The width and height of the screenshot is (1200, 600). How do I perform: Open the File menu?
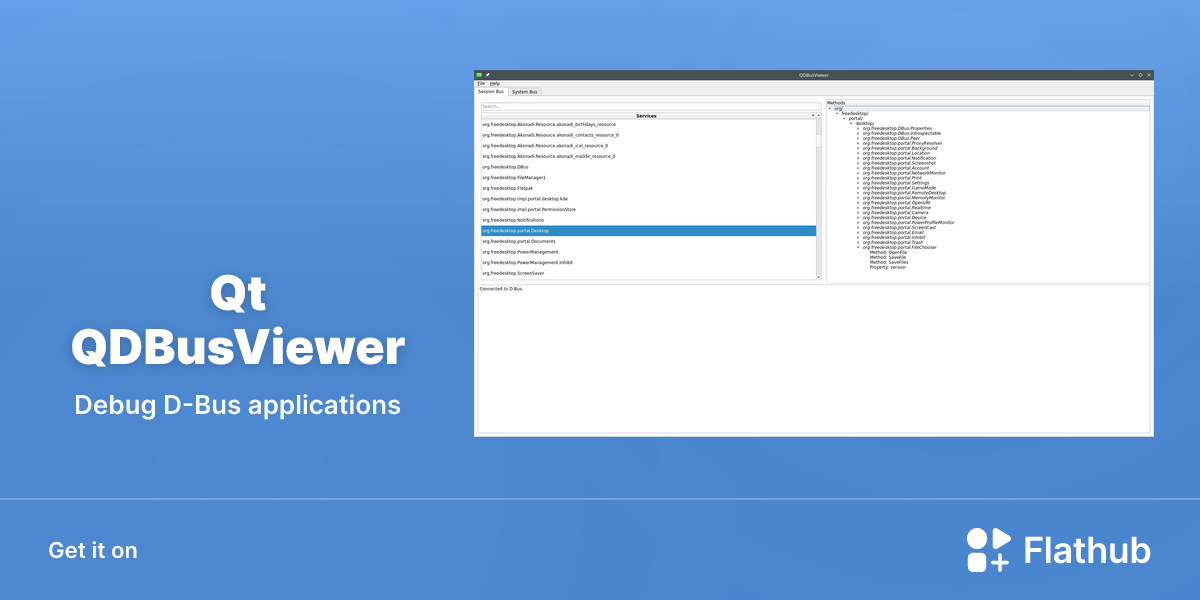[481, 83]
